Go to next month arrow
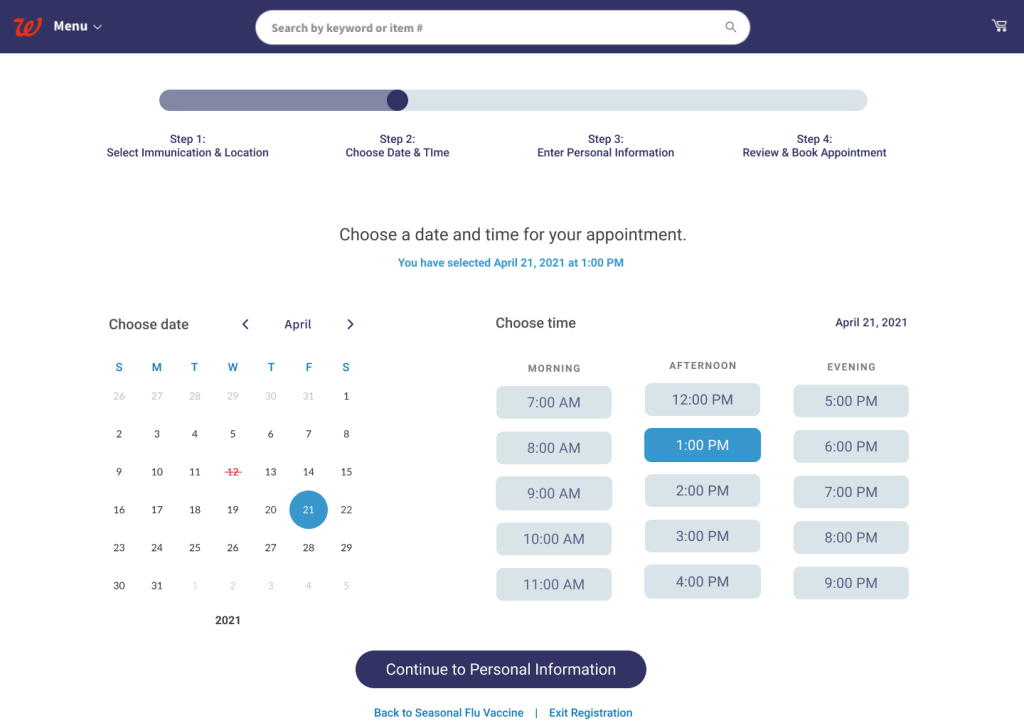This screenshot has width=1024, height=728. [x=350, y=324]
